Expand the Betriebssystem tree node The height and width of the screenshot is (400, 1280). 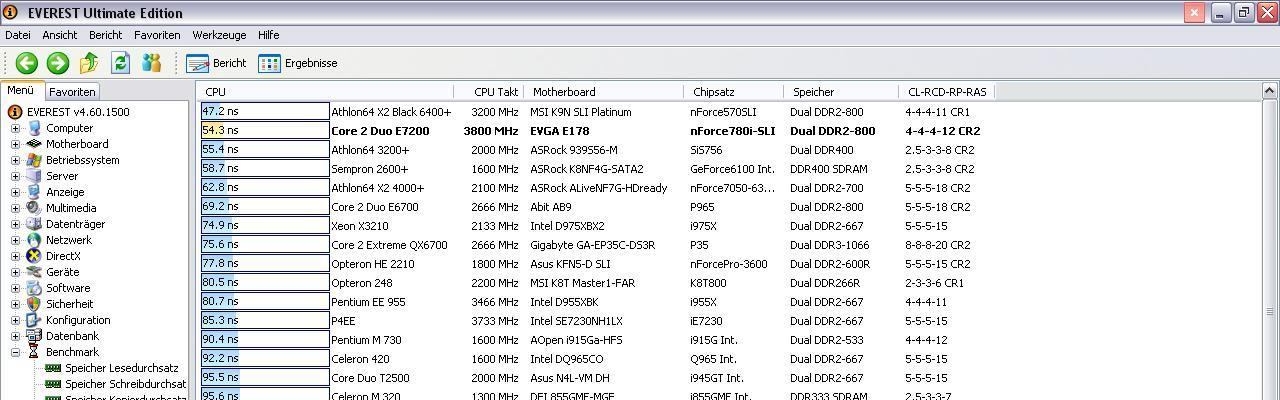point(15,160)
